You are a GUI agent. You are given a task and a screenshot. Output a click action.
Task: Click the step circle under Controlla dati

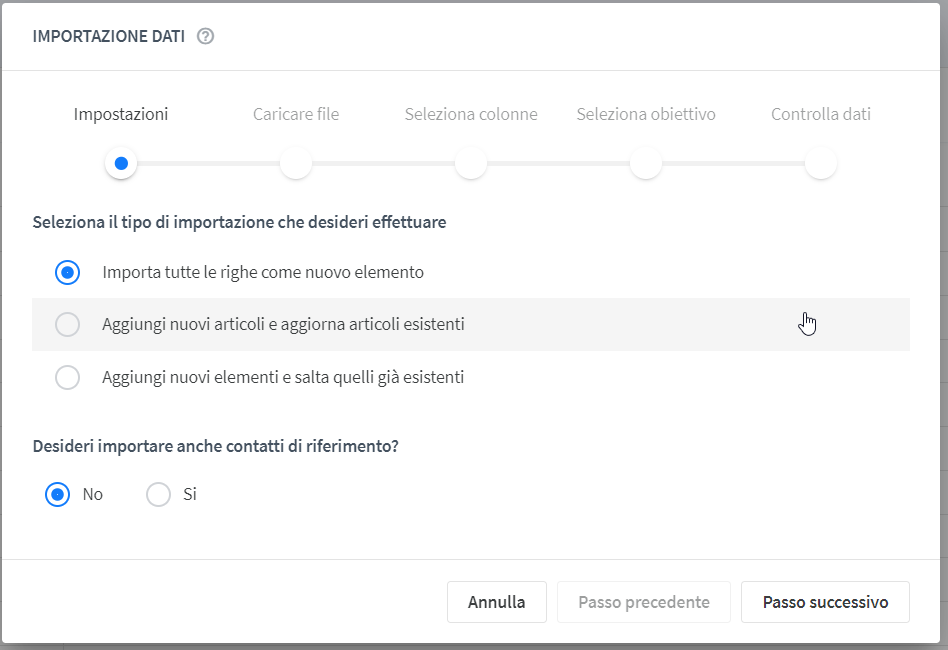821,163
